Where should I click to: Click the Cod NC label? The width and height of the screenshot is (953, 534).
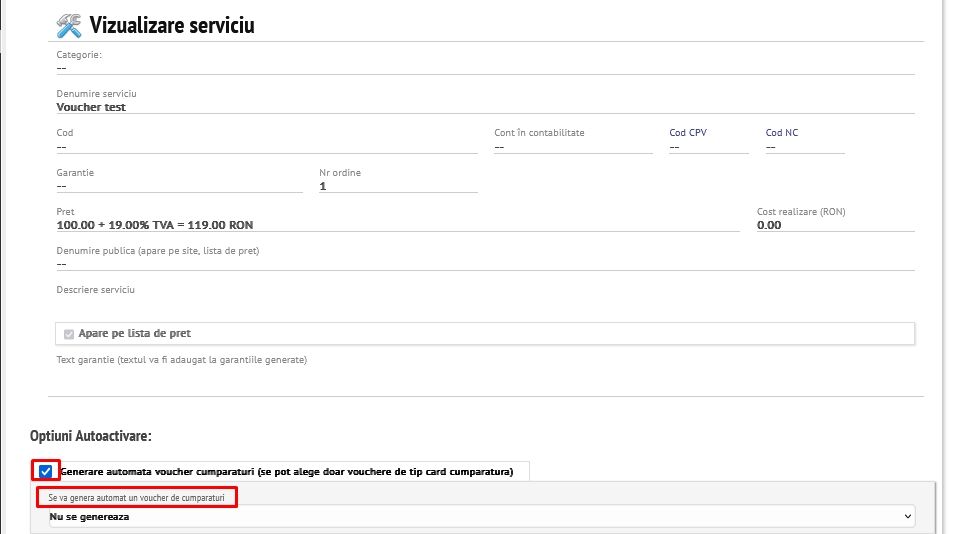[x=782, y=132]
